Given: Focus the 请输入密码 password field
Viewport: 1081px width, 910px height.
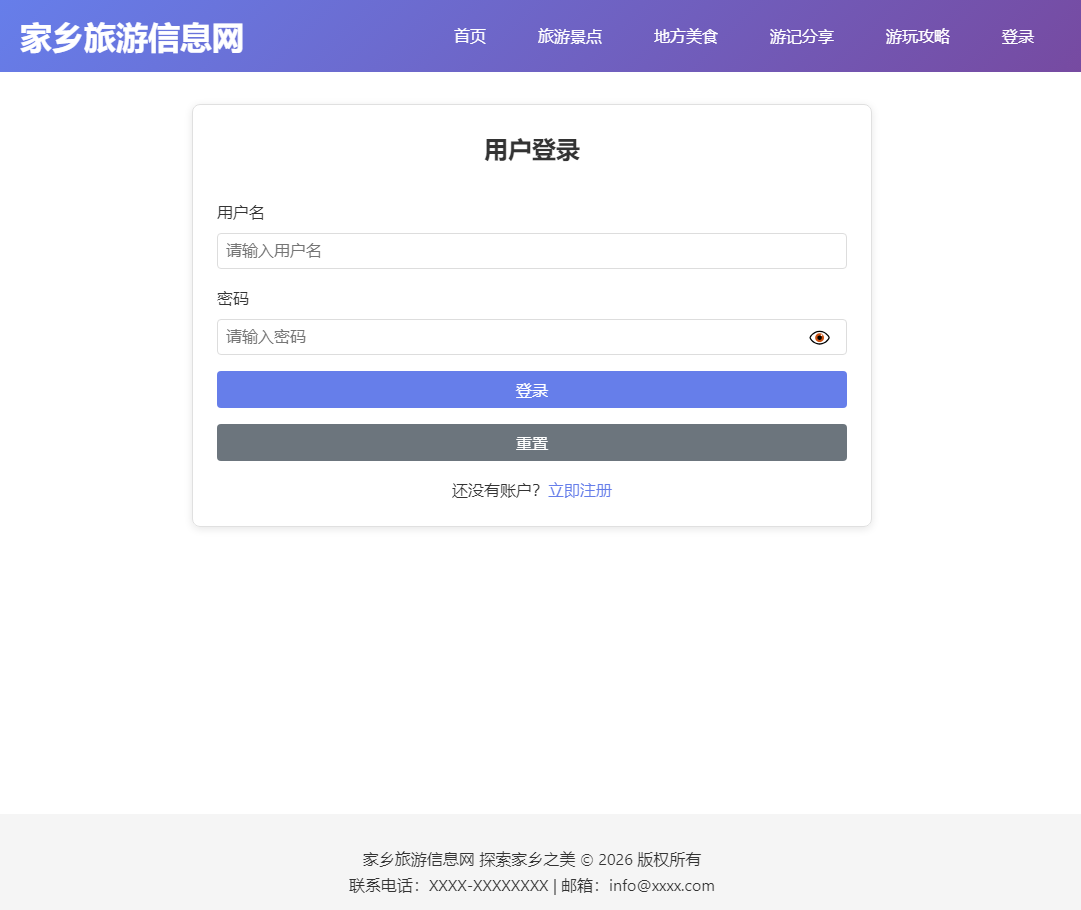Looking at the screenshot, I should 532,337.
